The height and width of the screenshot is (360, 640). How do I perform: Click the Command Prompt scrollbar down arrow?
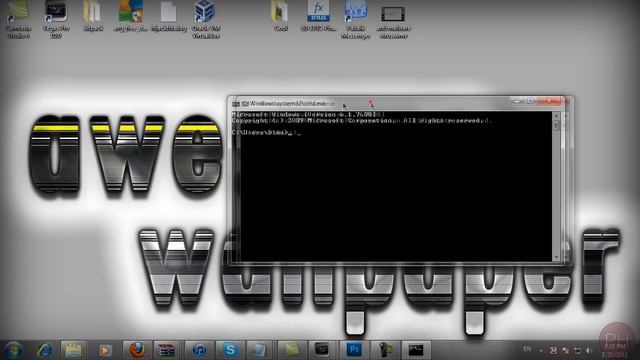(556, 258)
